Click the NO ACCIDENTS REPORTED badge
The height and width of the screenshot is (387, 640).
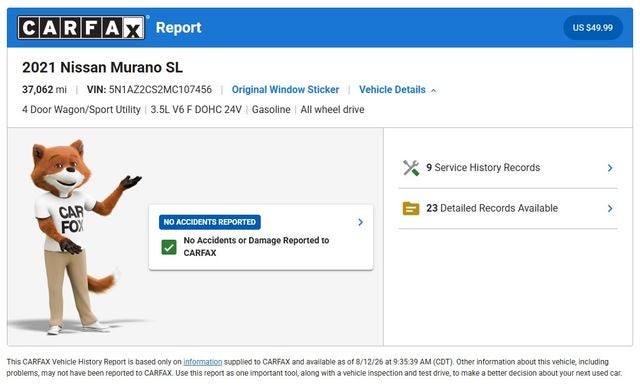click(210, 222)
